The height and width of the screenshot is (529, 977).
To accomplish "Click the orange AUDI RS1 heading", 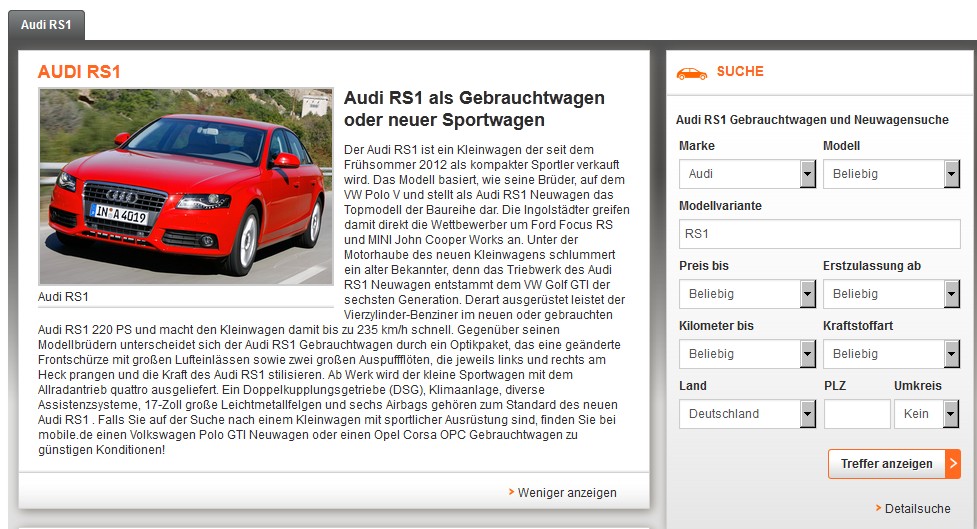I will coord(79,72).
